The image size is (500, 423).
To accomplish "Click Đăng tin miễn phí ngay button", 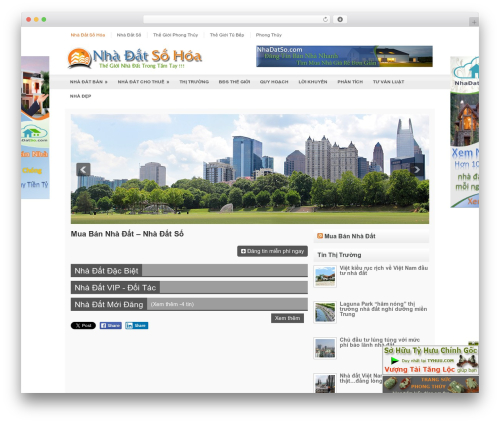I will point(272,251).
